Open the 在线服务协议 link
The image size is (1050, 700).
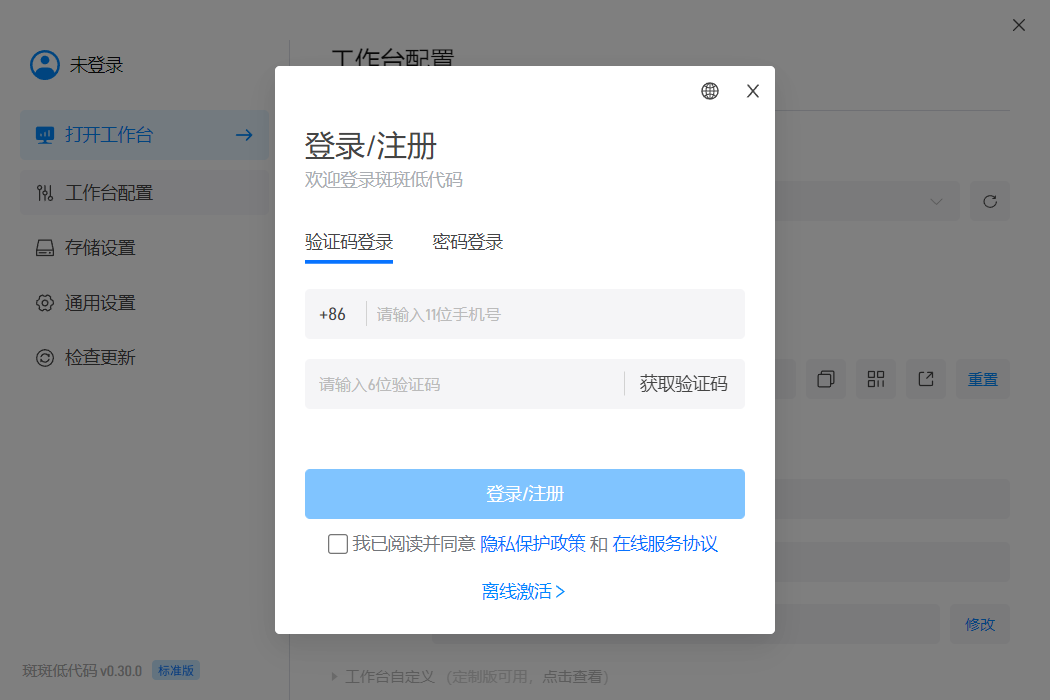coord(664,544)
